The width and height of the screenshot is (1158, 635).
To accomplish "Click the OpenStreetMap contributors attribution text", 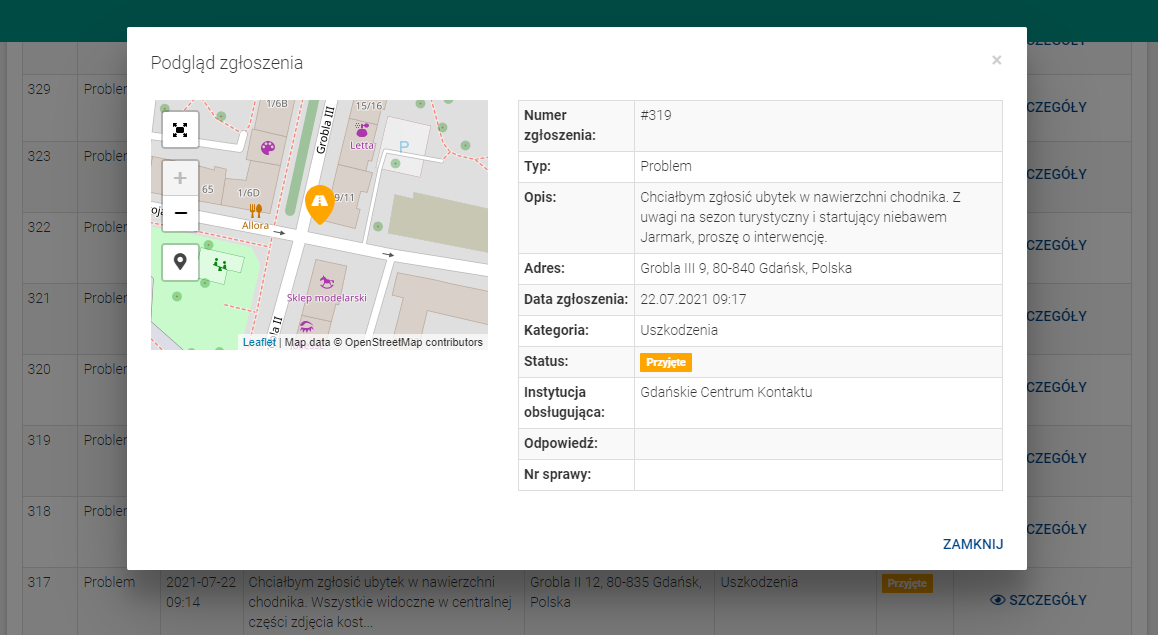I will (x=414, y=343).
